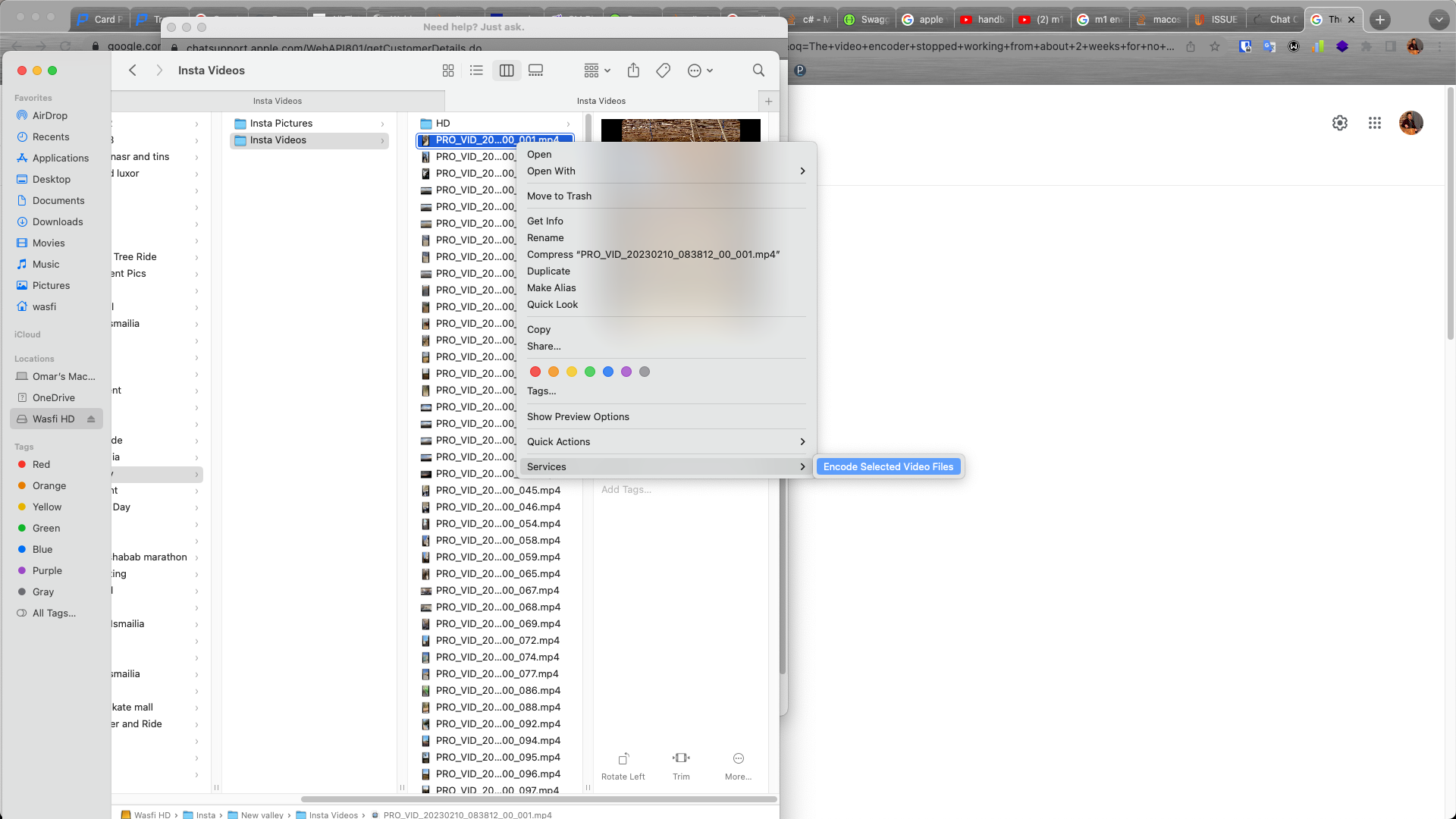Screen dimensions: 1456x819
Task: Click Encode Selected Video Files
Action: tap(888, 466)
